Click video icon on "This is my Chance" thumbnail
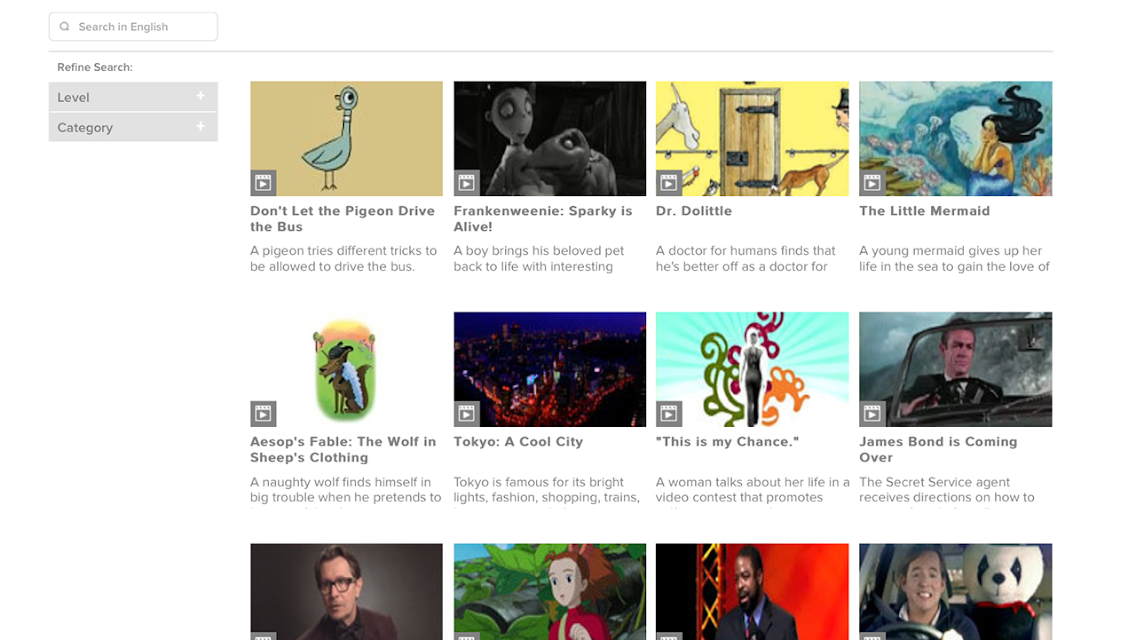Screen dimensions: 1136x640 tap(669, 414)
